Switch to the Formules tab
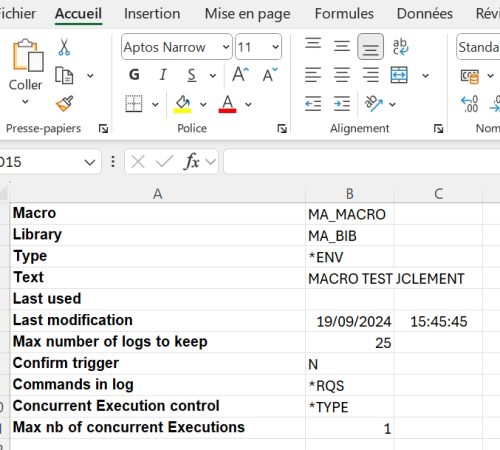This screenshot has height=450, width=500. 344,14
